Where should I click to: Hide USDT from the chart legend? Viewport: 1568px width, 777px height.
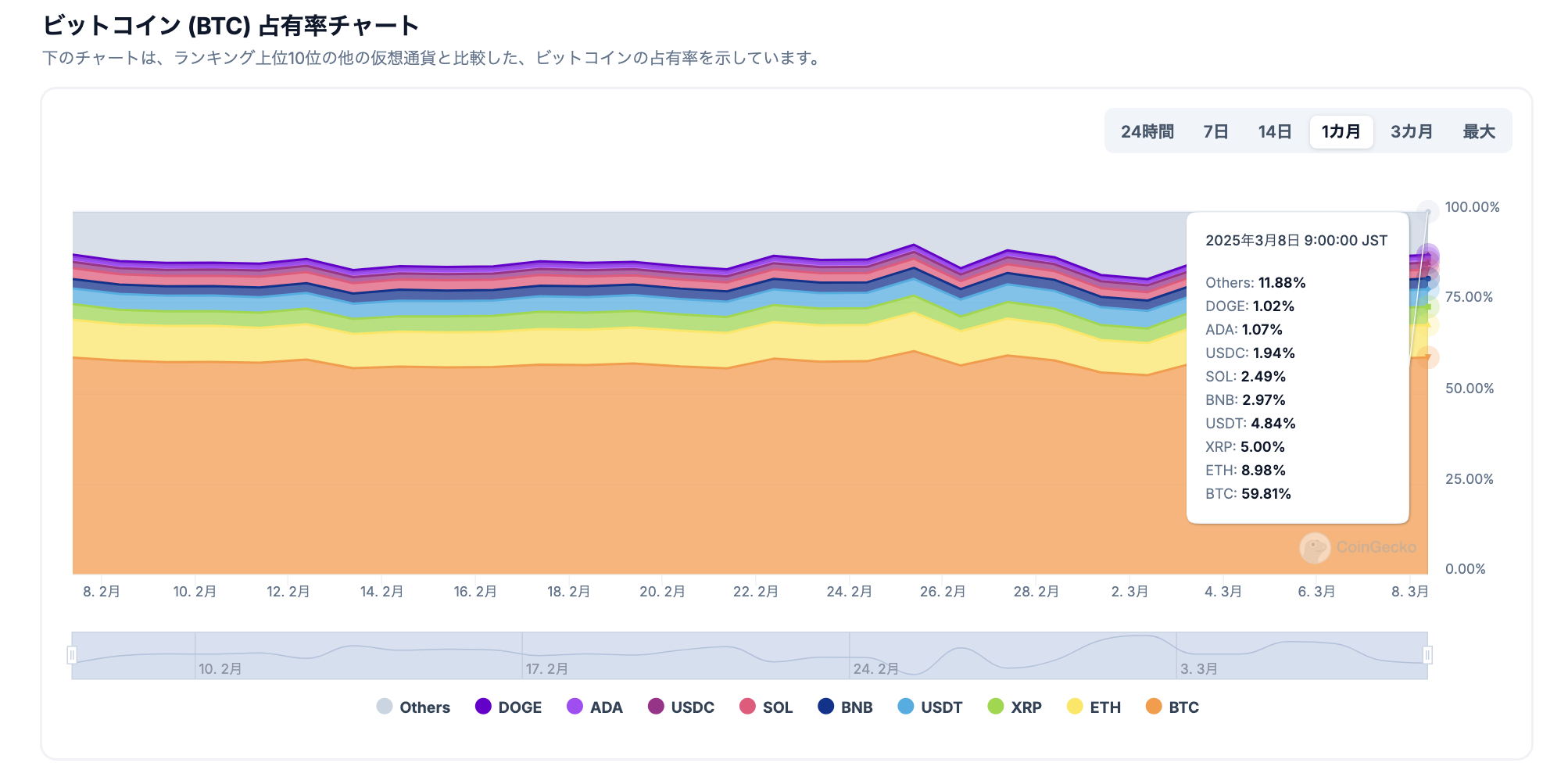coord(929,707)
